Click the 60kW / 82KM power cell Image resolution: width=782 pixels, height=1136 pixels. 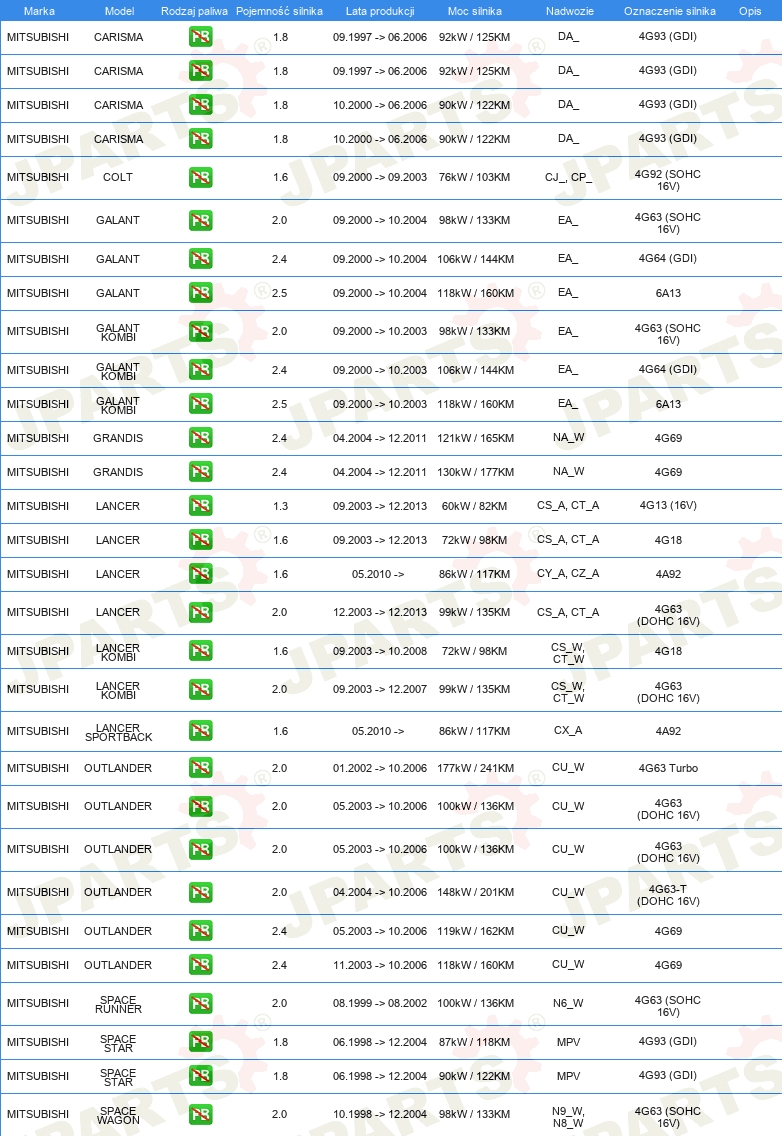[475, 506]
